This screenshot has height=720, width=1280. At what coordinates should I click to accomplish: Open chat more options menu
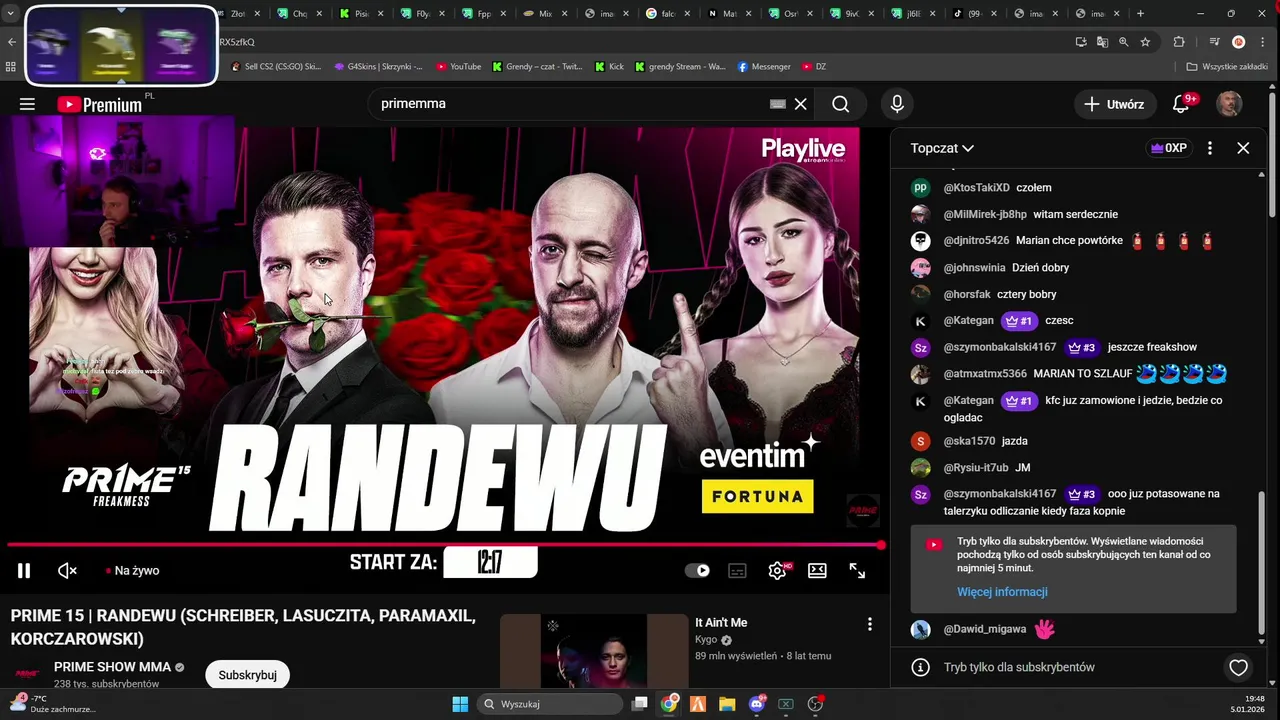[1210, 148]
